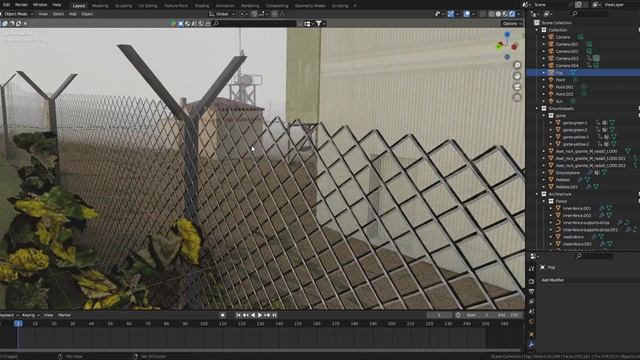This screenshot has height=360, width=640.
Task: Toggle X-ray mode
Action: pyautogui.click(x=483, y=14)
